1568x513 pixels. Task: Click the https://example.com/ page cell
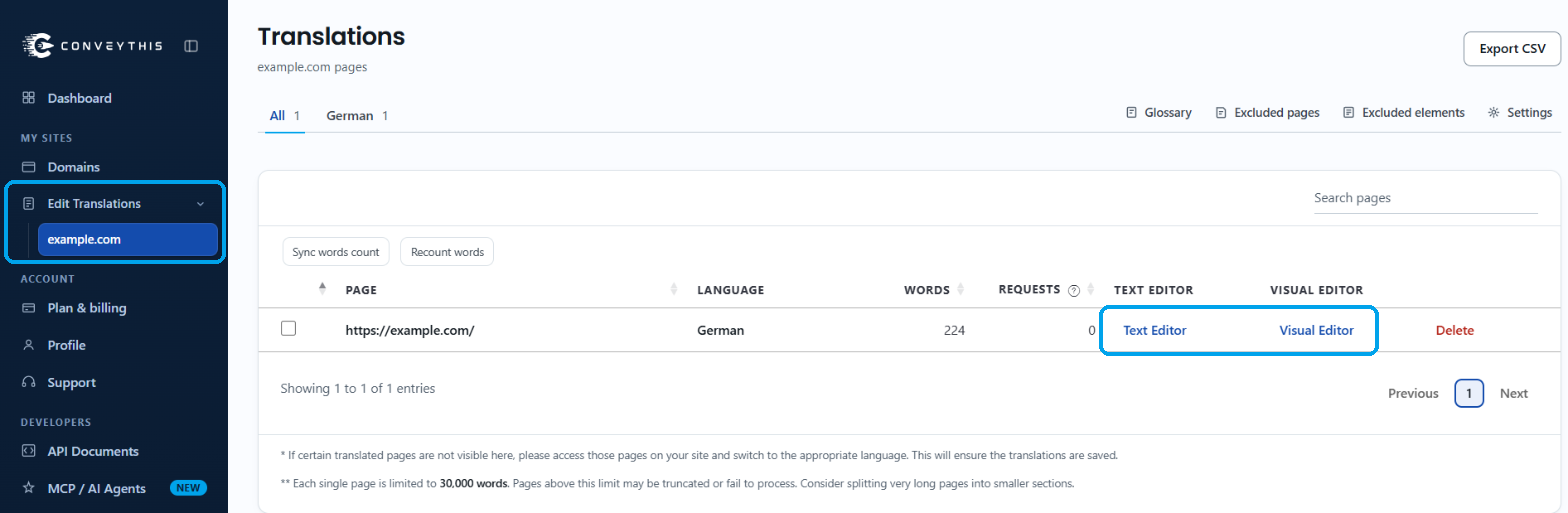coord(409,330)
